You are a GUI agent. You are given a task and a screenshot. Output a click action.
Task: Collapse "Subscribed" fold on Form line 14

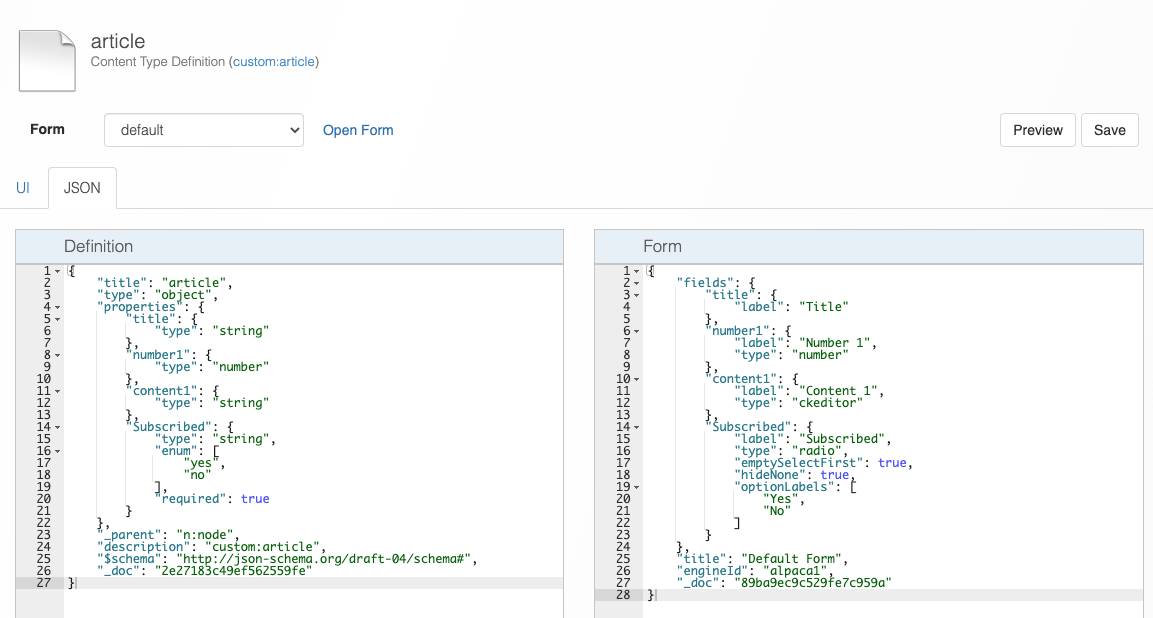pos(637,427)
